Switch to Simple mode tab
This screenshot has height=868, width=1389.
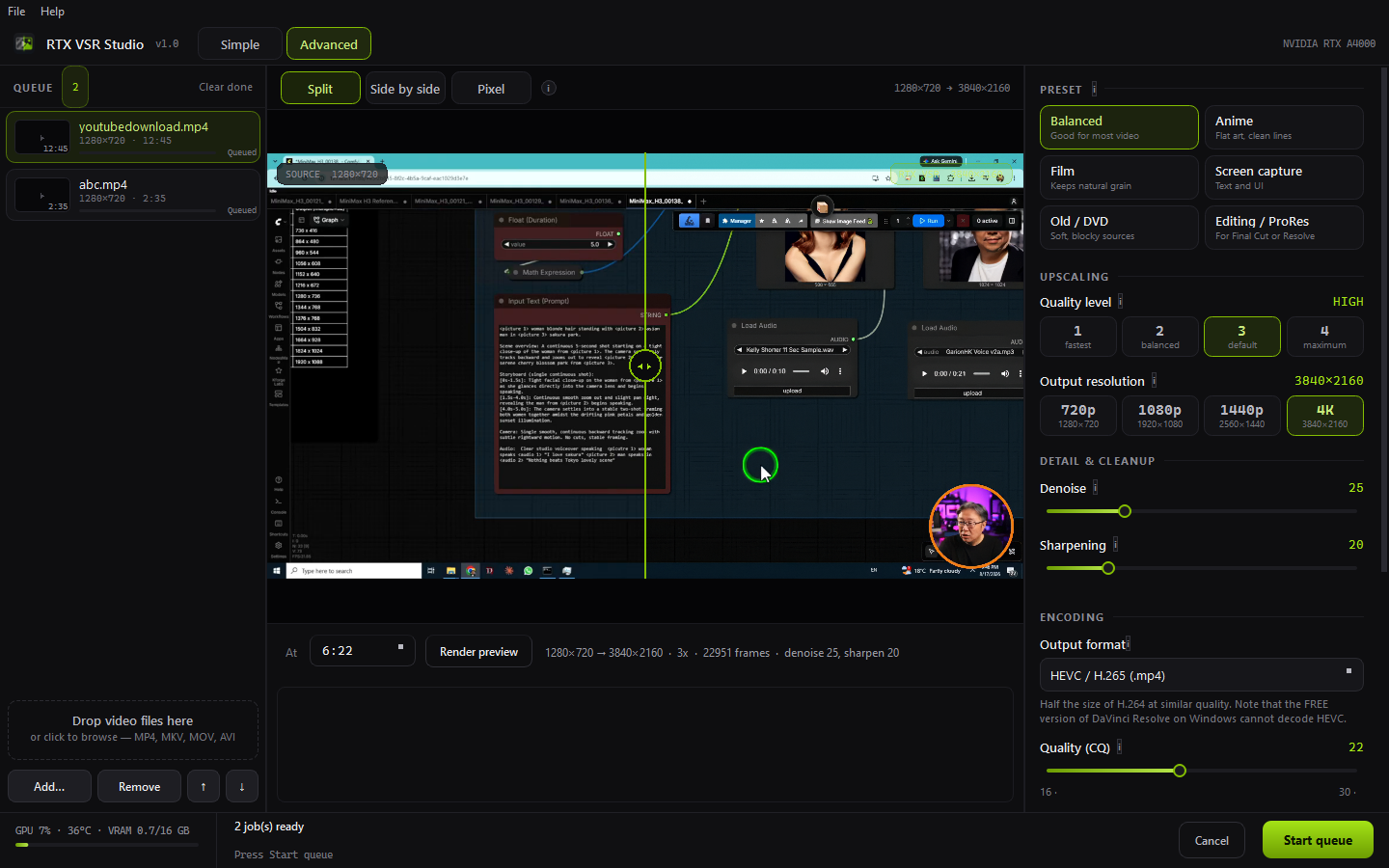pyautogui.click(x=240, y=44)
